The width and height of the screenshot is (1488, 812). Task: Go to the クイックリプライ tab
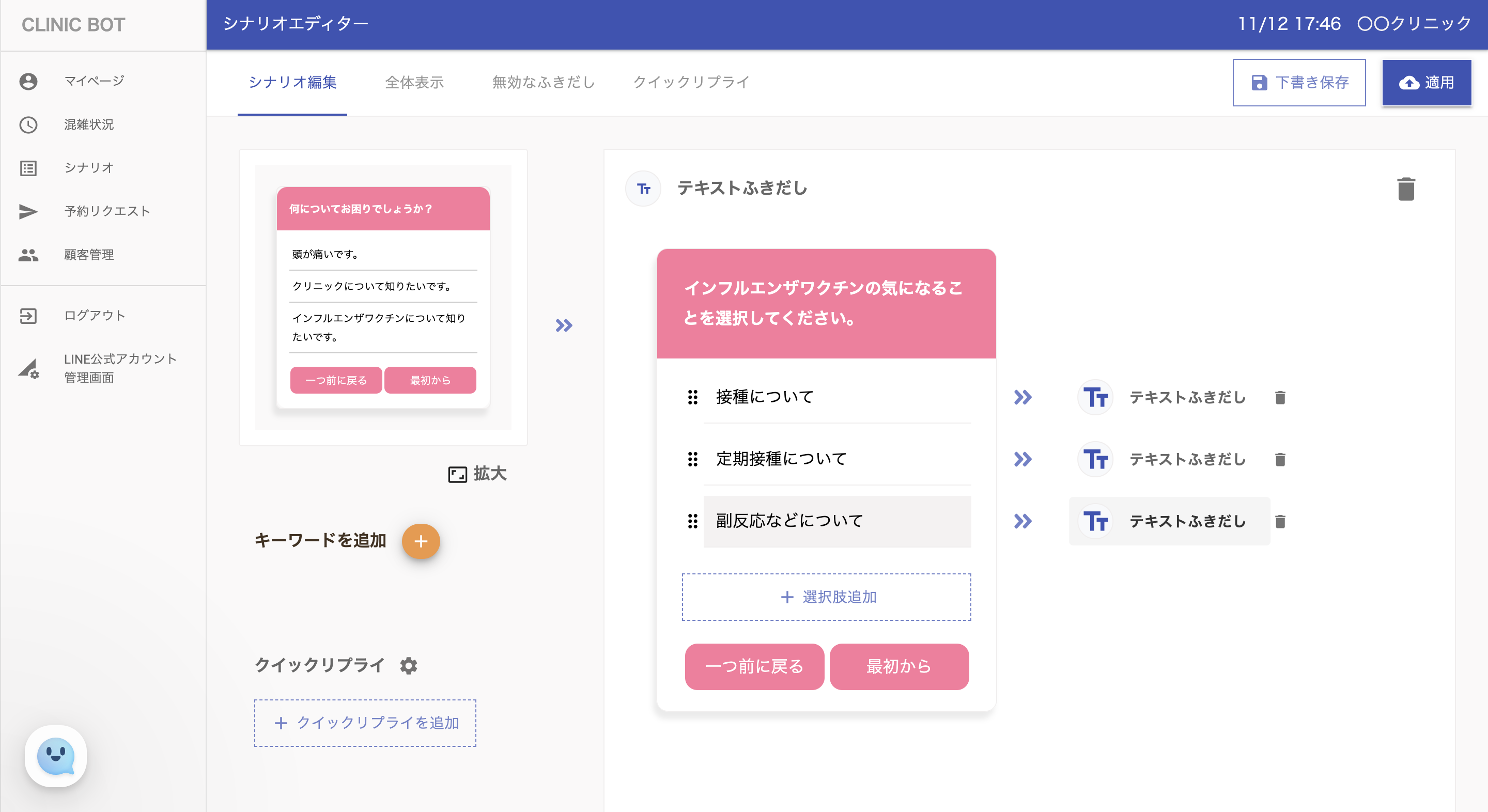click(x=691, y=82)
